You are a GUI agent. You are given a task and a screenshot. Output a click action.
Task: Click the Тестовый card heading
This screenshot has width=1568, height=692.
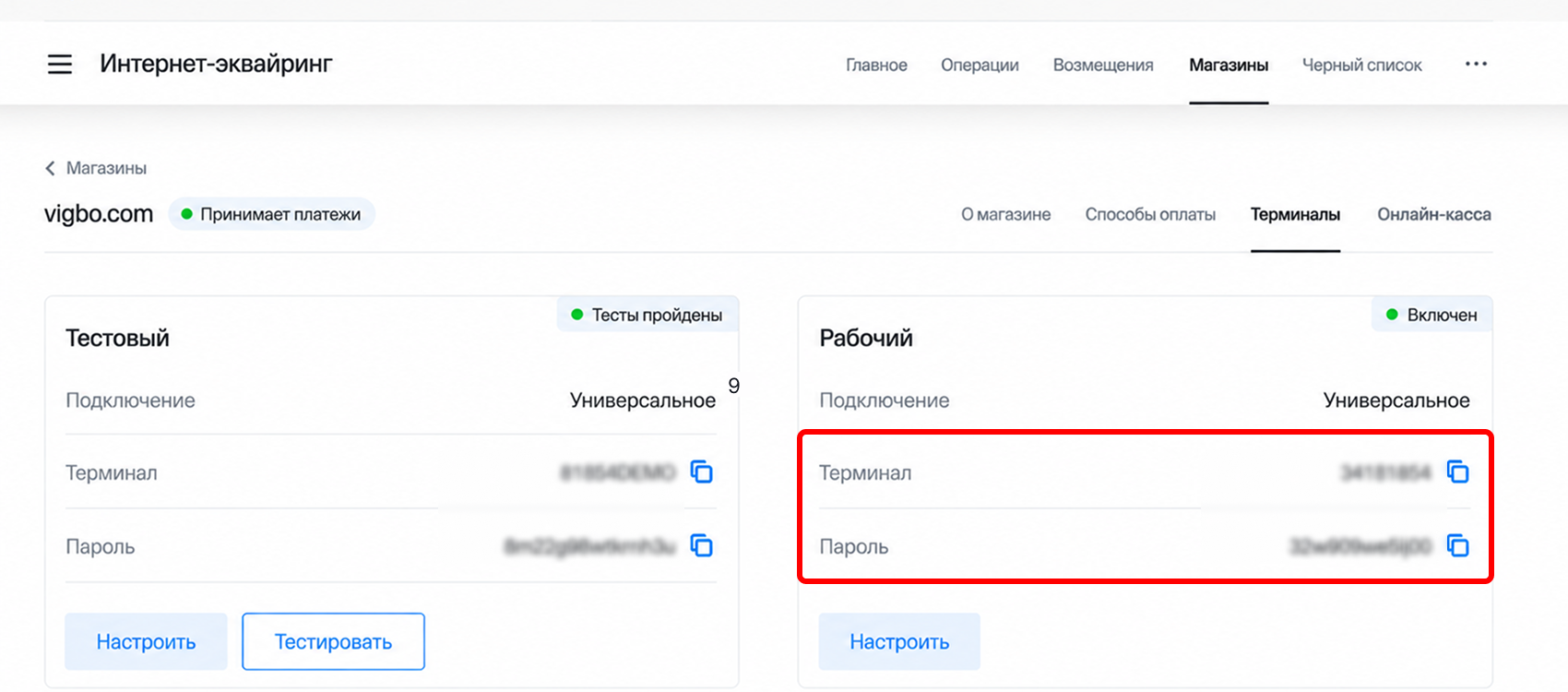[x=117, y=338]
